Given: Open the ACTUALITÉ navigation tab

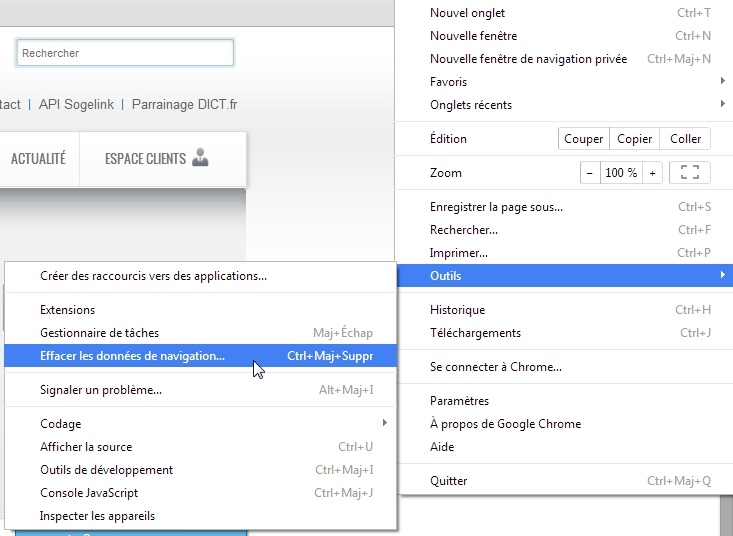Looking at the screenshot, I should pos(38,158).
